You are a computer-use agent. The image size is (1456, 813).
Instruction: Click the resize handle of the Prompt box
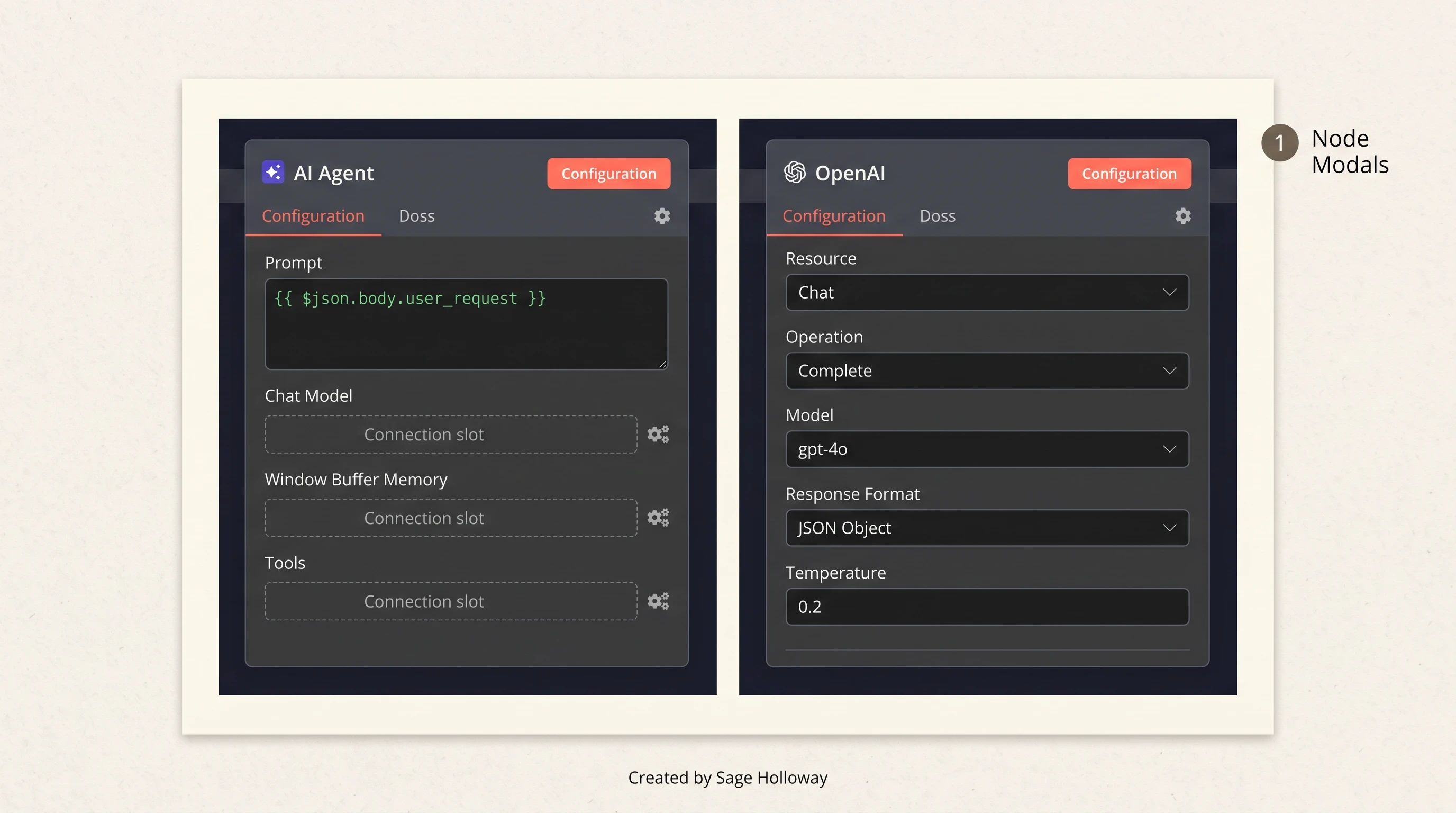662,364
